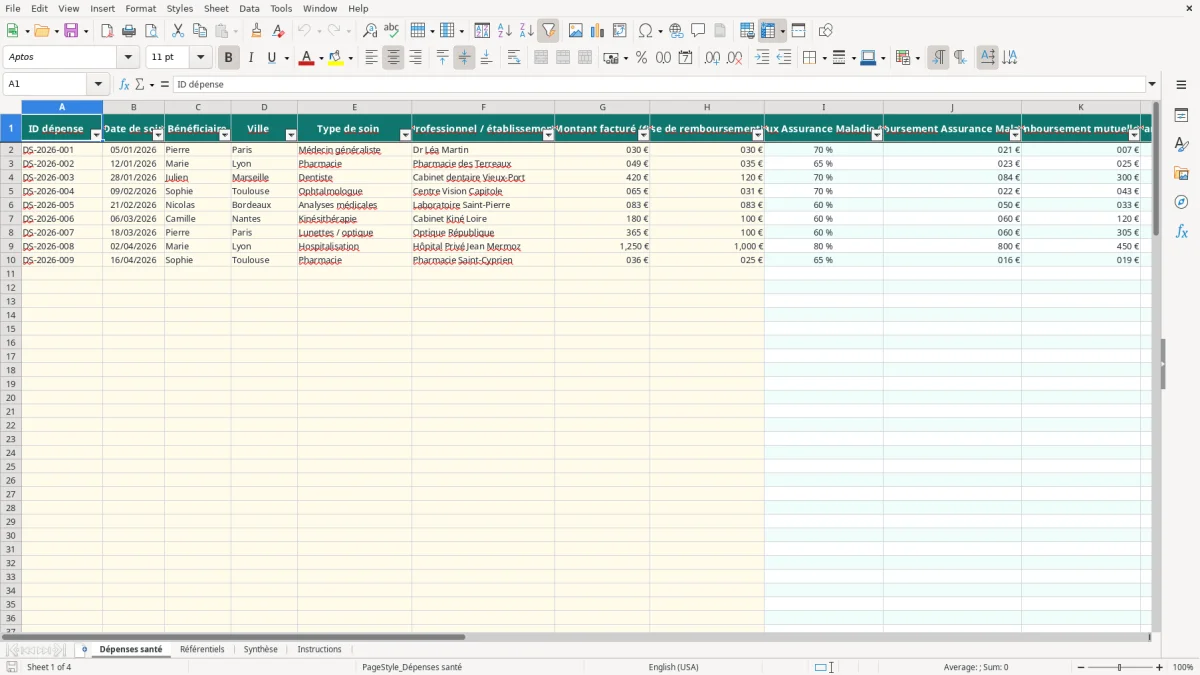Screen dimensions: 1200x675
Task: Click the Save document icon
Action: 71,31
